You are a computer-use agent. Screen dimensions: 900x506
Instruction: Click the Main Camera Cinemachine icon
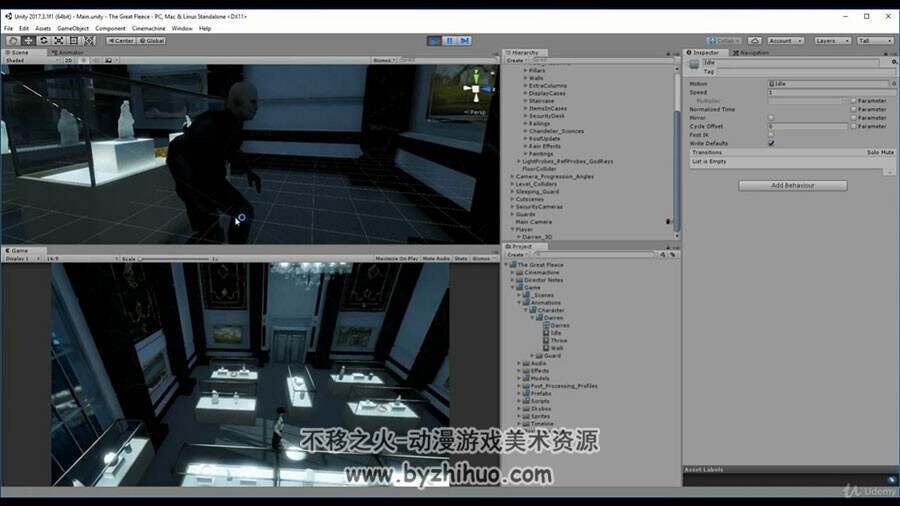click(x=668, y=221)
